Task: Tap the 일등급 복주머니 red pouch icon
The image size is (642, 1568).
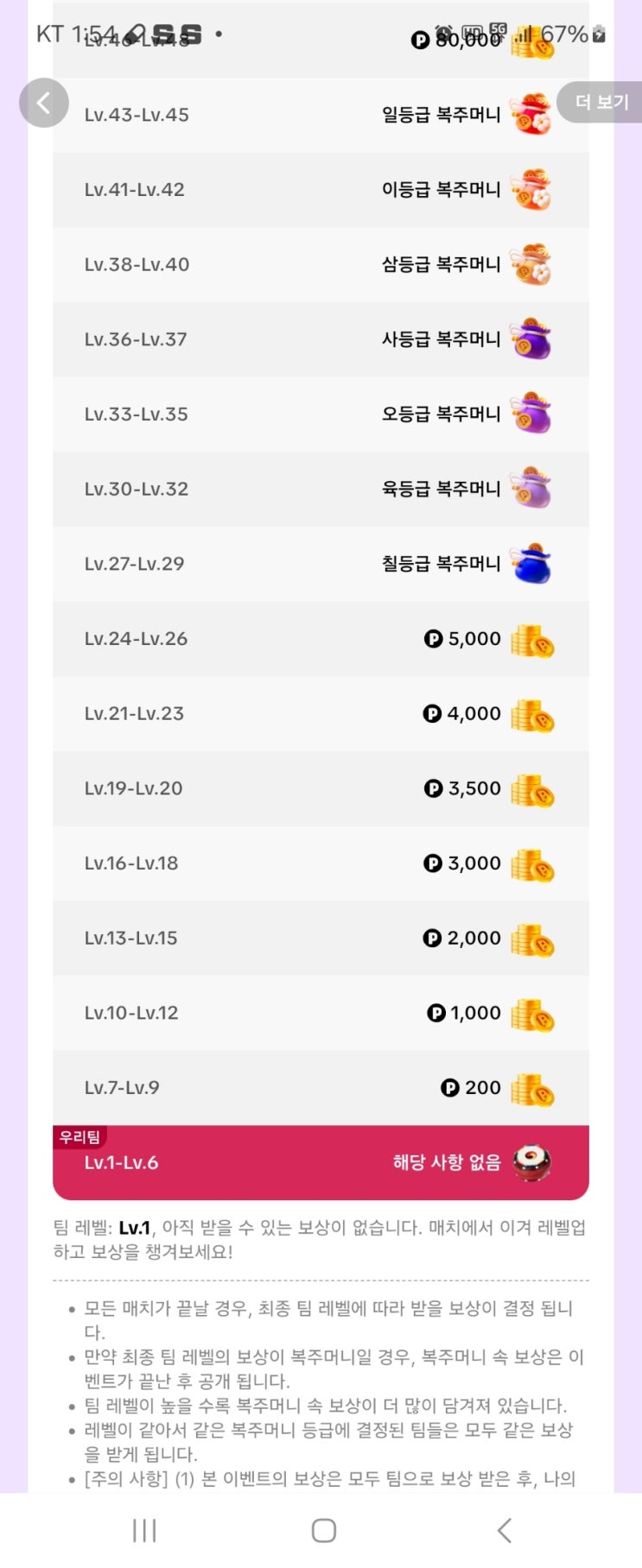Action: tap(531, 115)
